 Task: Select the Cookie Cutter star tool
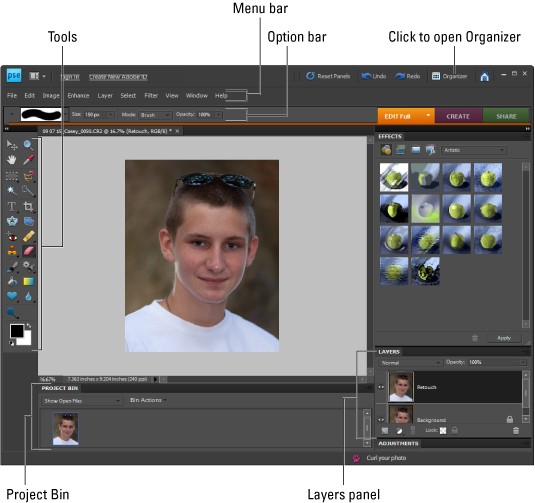point(12,221)
